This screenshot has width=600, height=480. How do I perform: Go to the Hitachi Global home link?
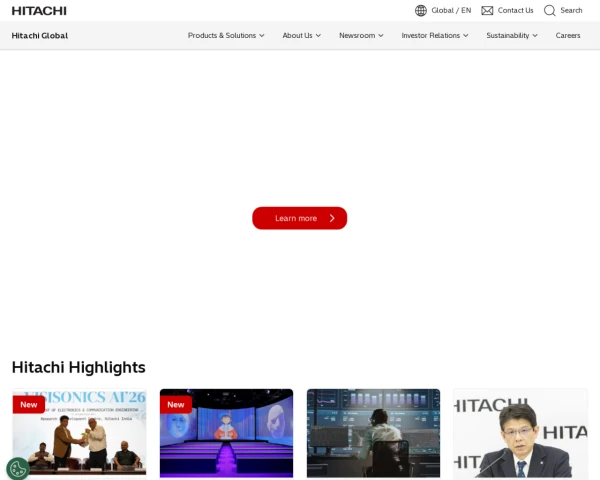[x=40, y=36]
